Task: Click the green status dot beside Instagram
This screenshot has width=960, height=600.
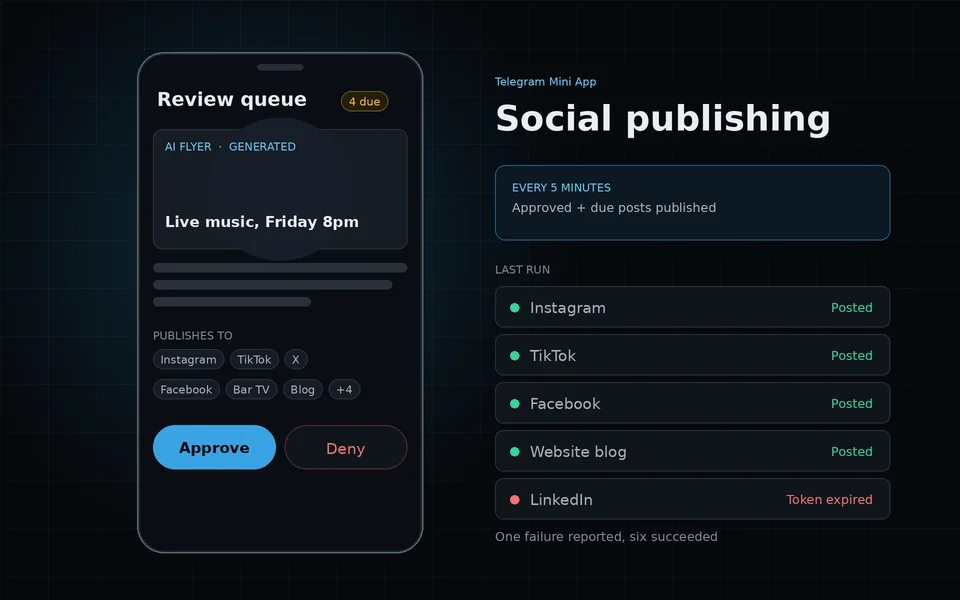Action: [x=515, y=308]
